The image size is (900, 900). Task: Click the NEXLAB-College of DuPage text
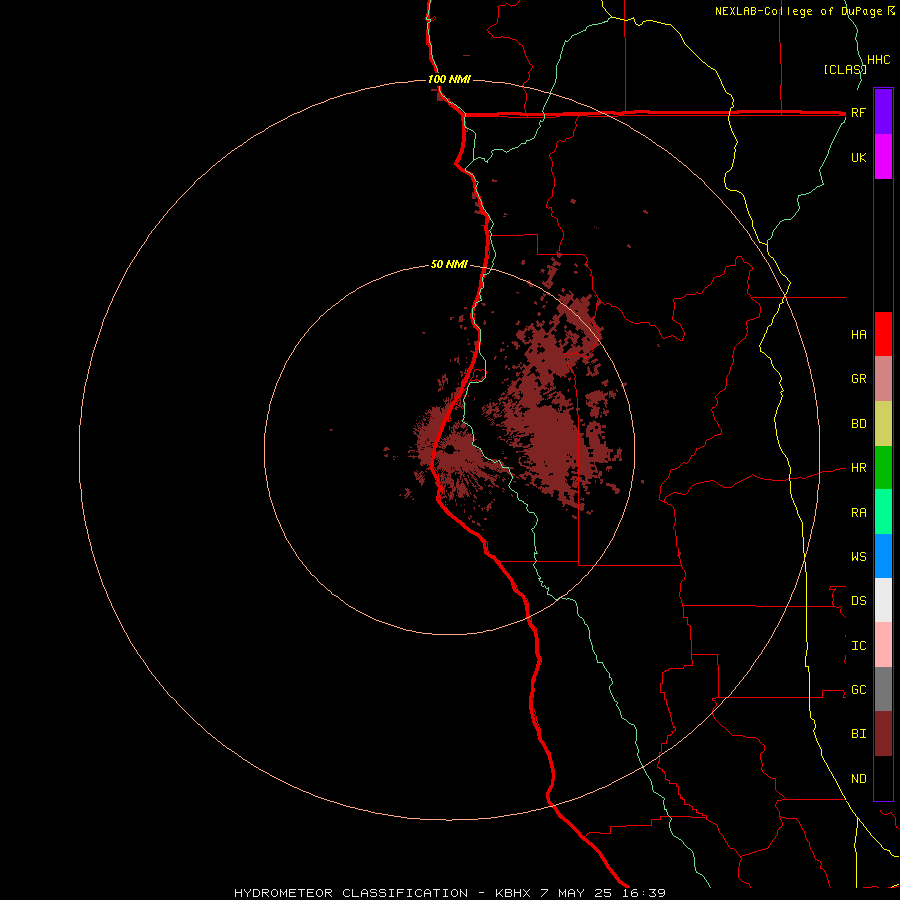point(800,11)
